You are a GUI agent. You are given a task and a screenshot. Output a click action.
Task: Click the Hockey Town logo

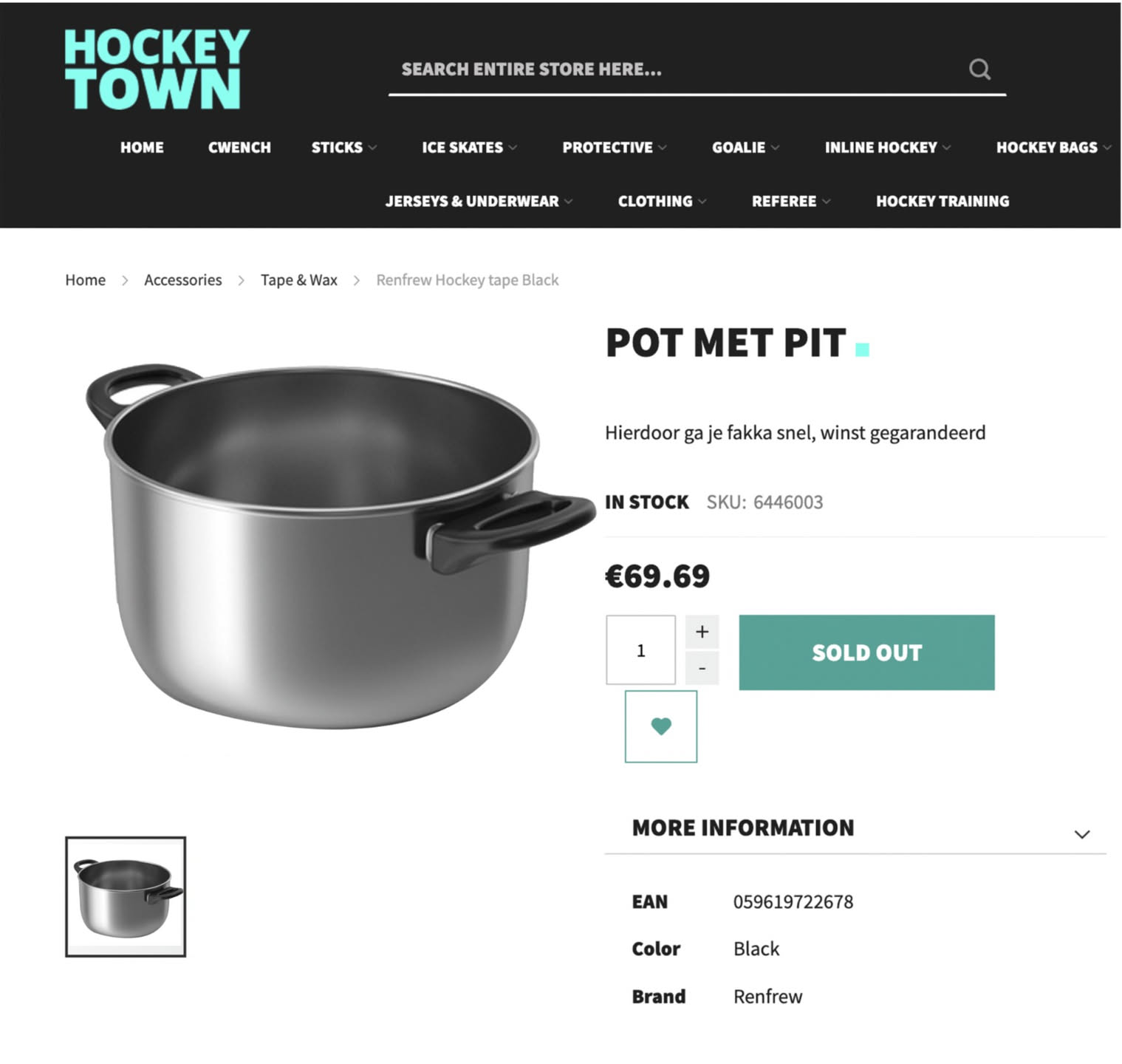157,69
